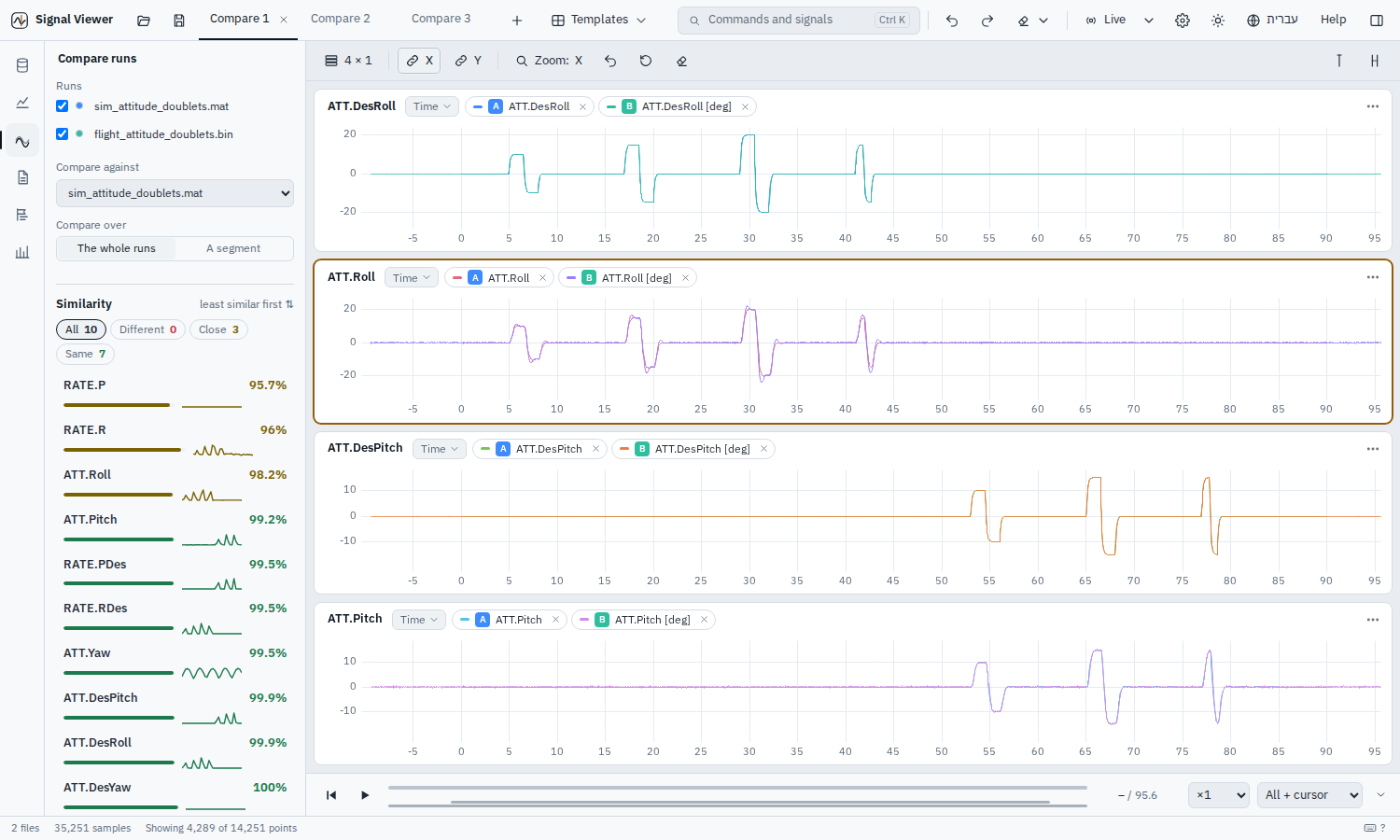The height and width of the screenshot is (840, 1400).
Task: Undo using the top bar arrow
Action: [952, 20]
